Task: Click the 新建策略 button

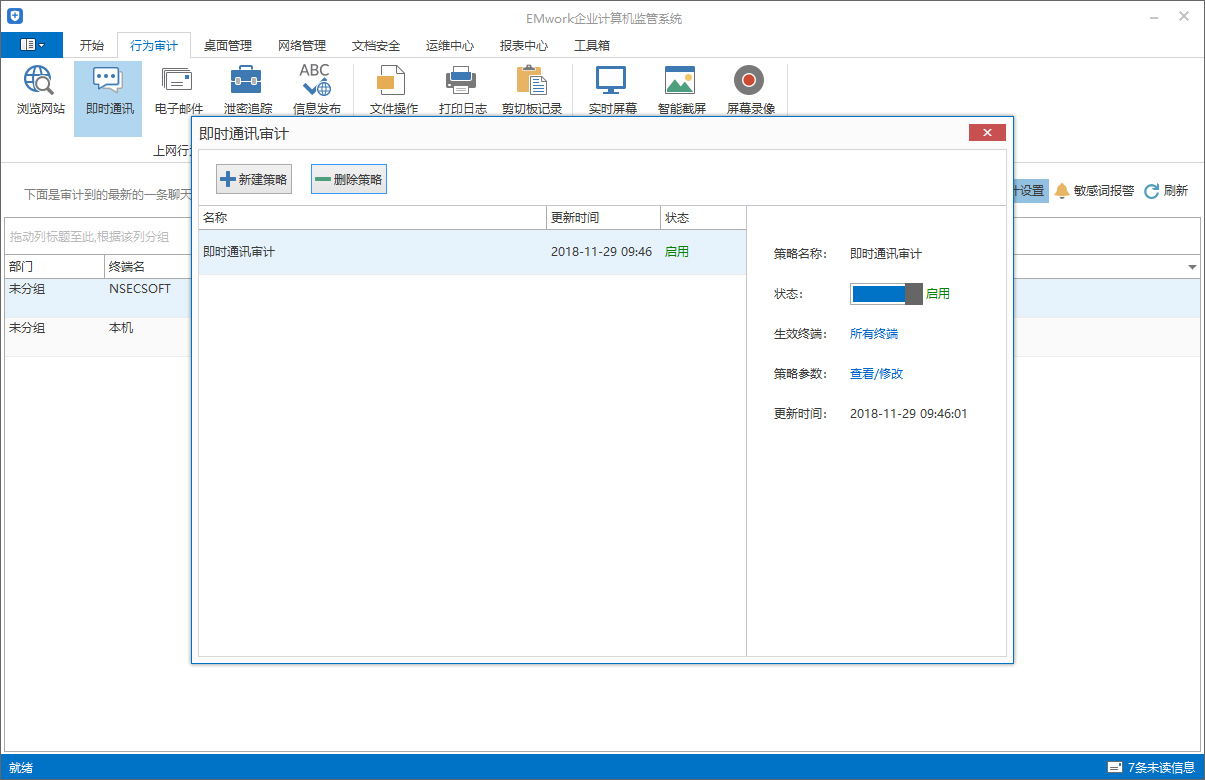Action: (x=254, y=180)
